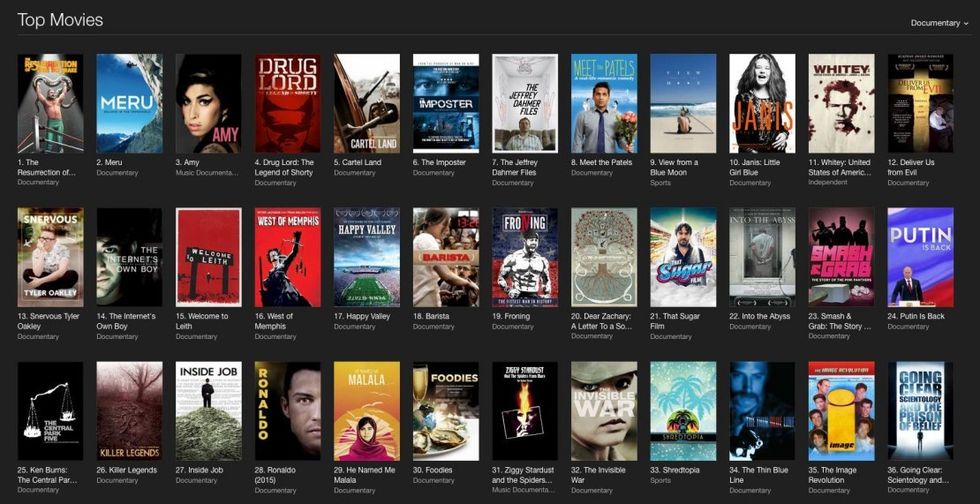
Task: Click '34. The Thin Blue Line' title
Action: point(759,475)
